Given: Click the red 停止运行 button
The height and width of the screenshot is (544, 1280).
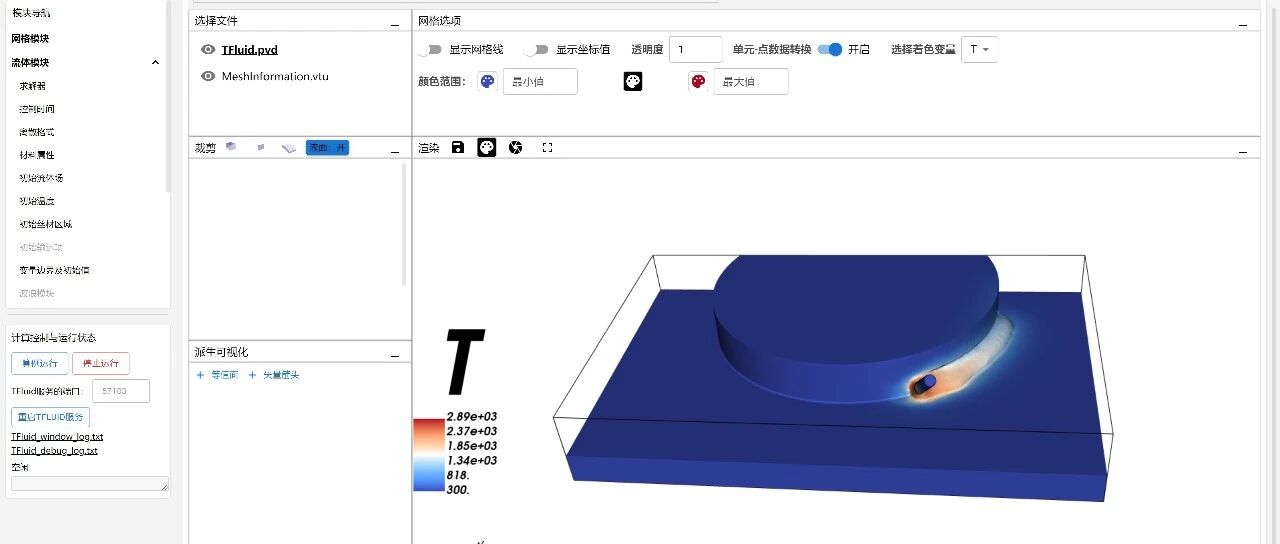Looking at the screenshot, I should point(101,364).
